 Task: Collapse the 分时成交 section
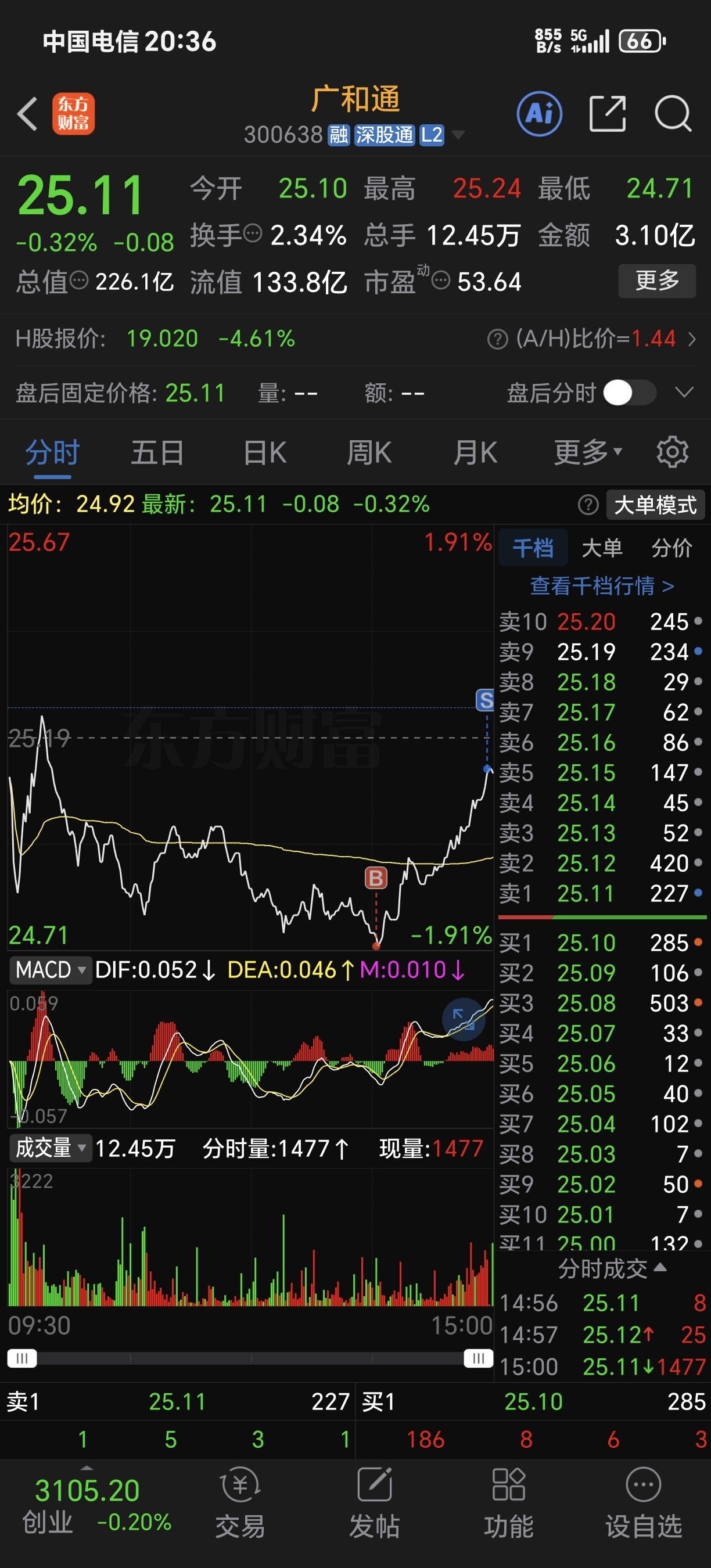tap(612, 1269)
